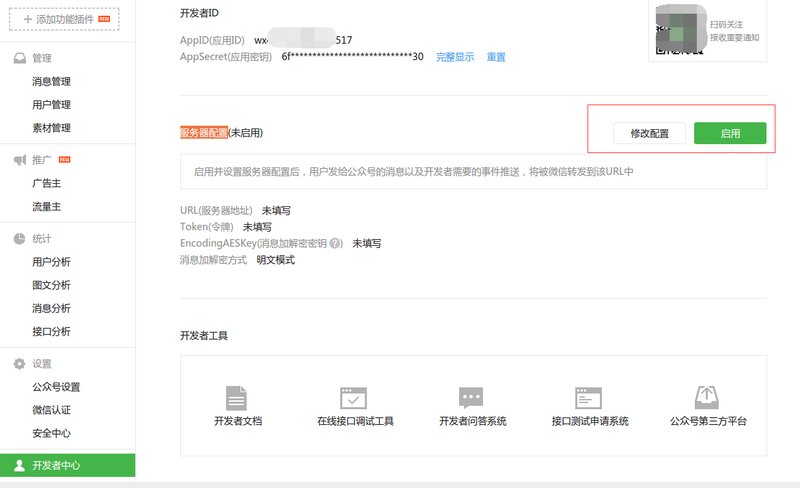
Task: Click the 管理 inbox icon in sidebar
Action: pos(20,58)
